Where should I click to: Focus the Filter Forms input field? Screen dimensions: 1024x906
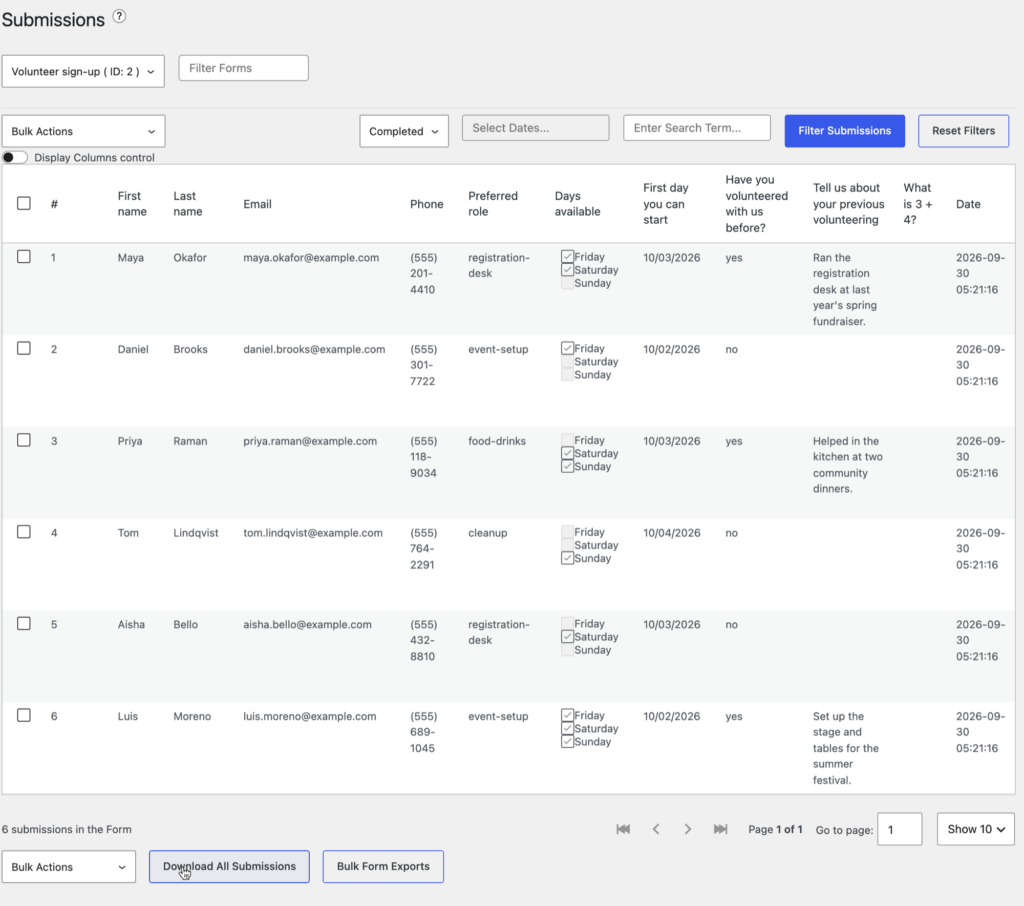tap(244, 68)
